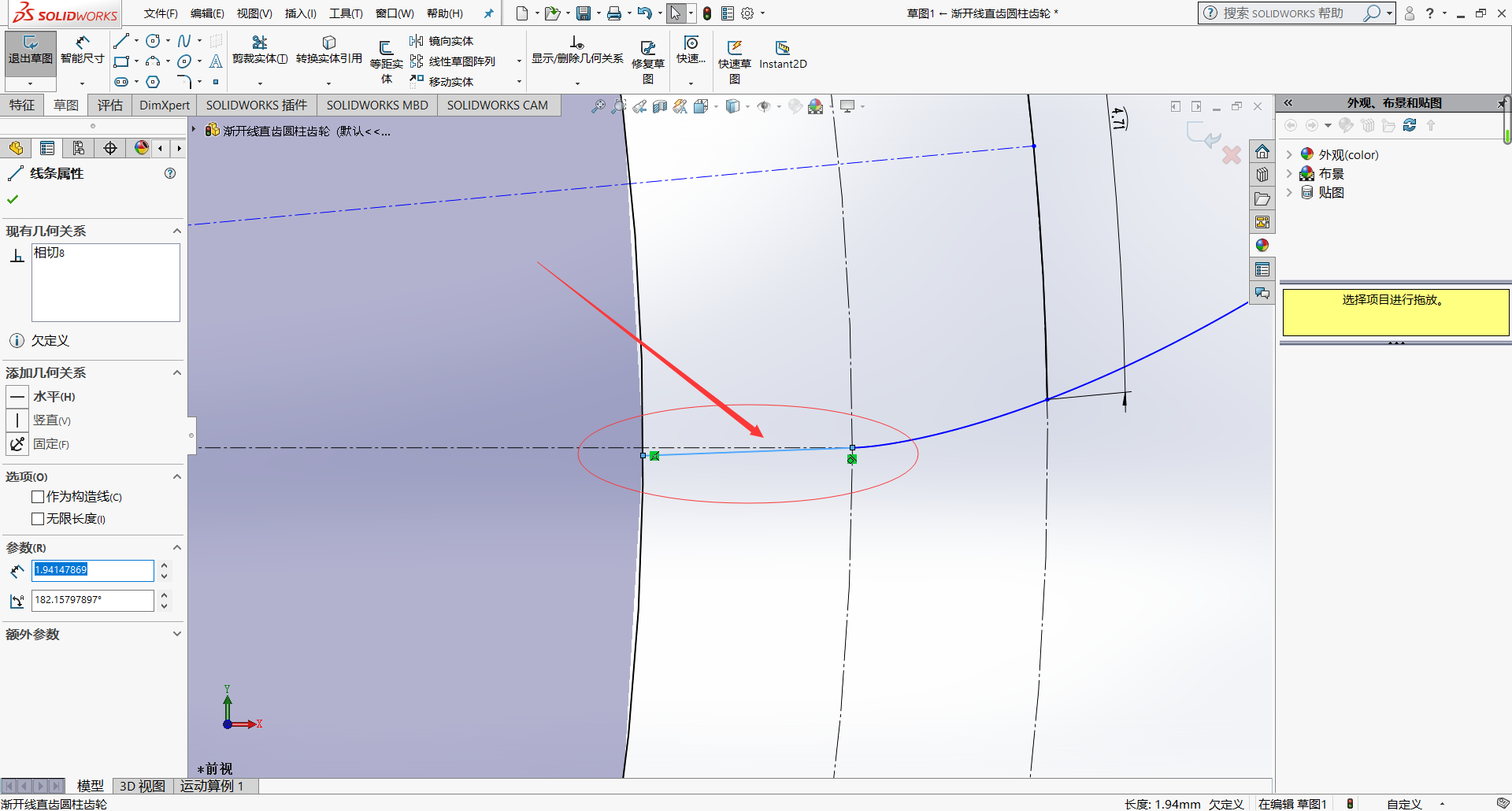
Task: Click the line length parameter field
Action: [92, 570]
